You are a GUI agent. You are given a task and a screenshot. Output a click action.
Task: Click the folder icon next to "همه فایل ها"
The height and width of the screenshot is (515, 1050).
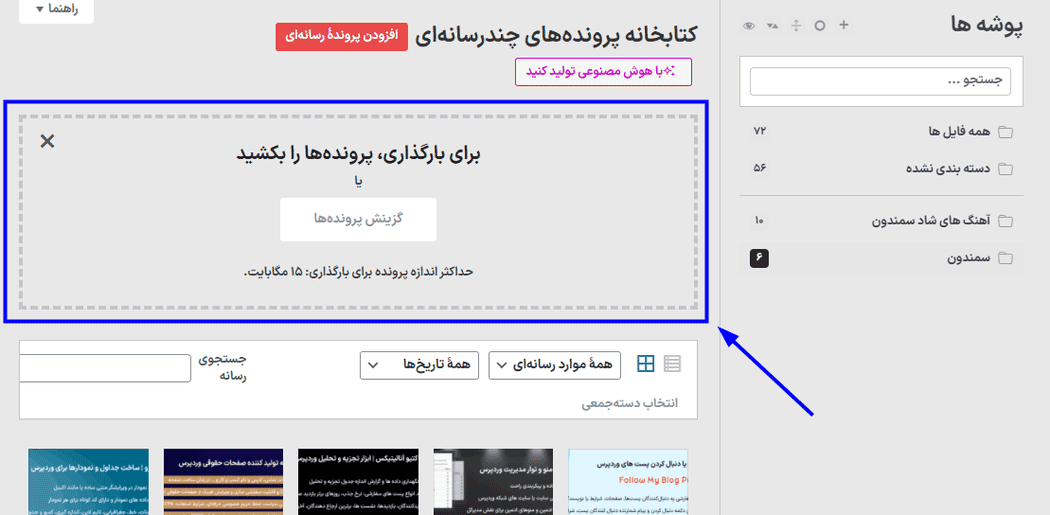coord(1005,131)
